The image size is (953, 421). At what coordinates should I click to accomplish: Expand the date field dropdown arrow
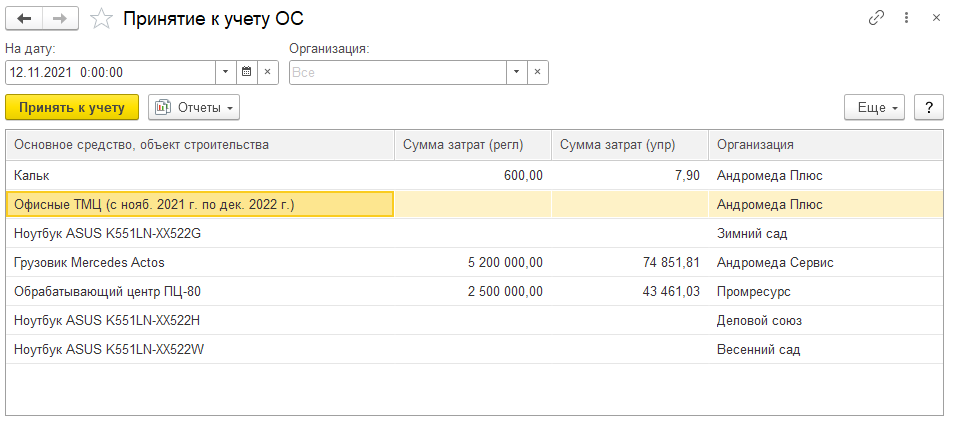(x=226, y=72)
